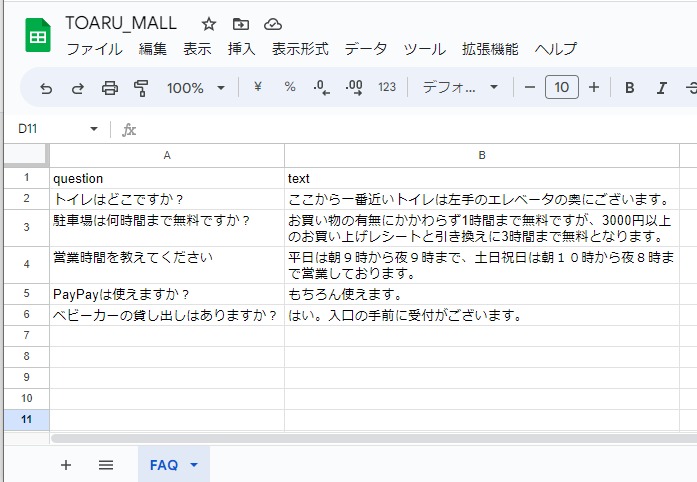Open the 100% zoom dropdown

pos(195,88)
